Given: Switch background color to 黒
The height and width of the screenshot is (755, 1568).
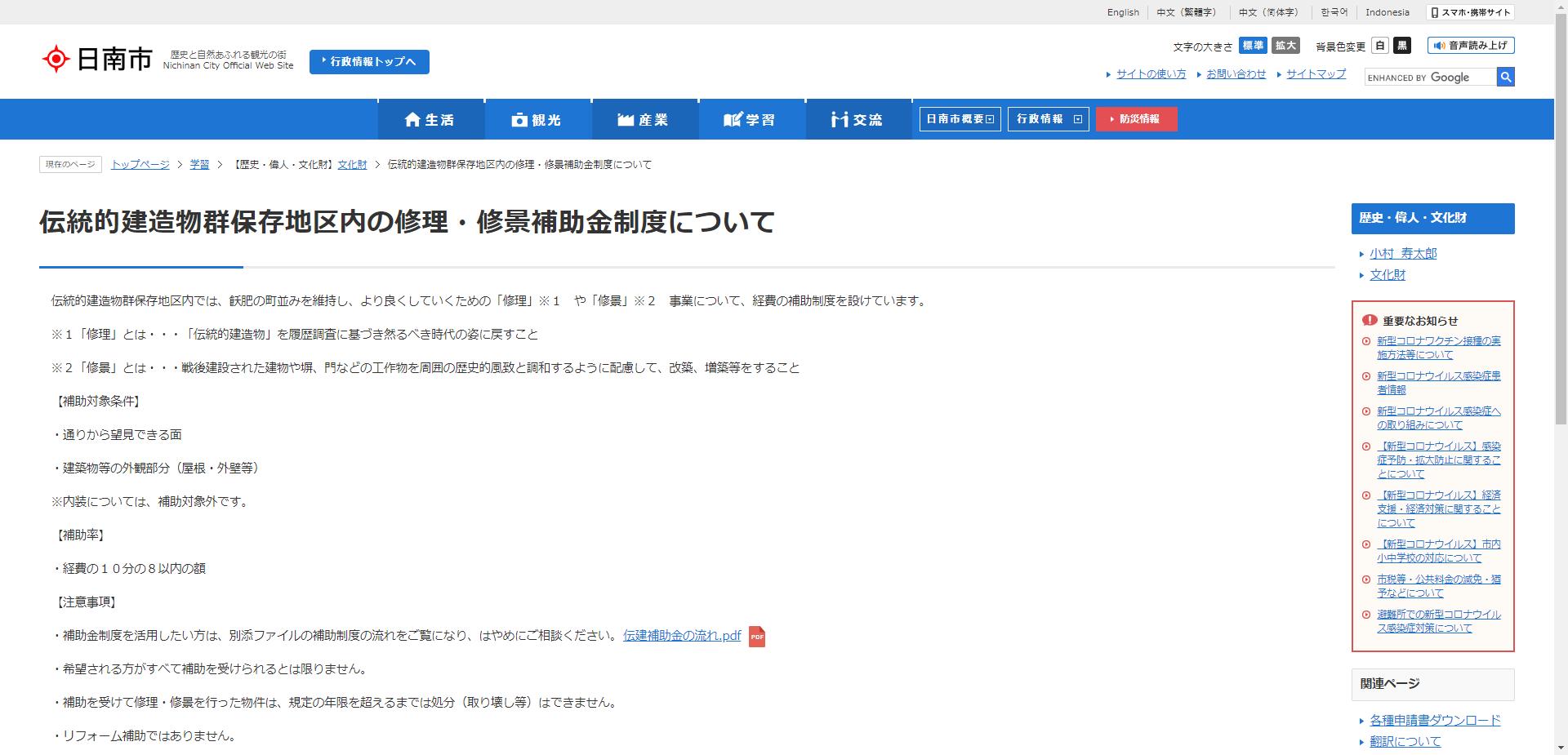Looking at the screenshot, I should point(1402,46).
